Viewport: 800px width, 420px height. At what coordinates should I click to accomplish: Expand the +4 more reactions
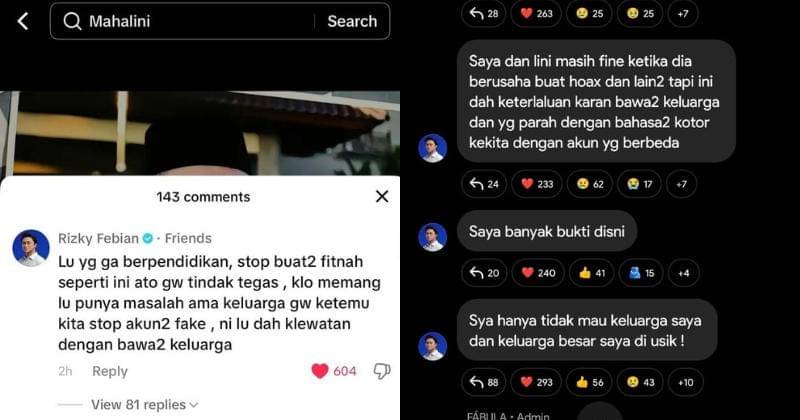point(684,273)
